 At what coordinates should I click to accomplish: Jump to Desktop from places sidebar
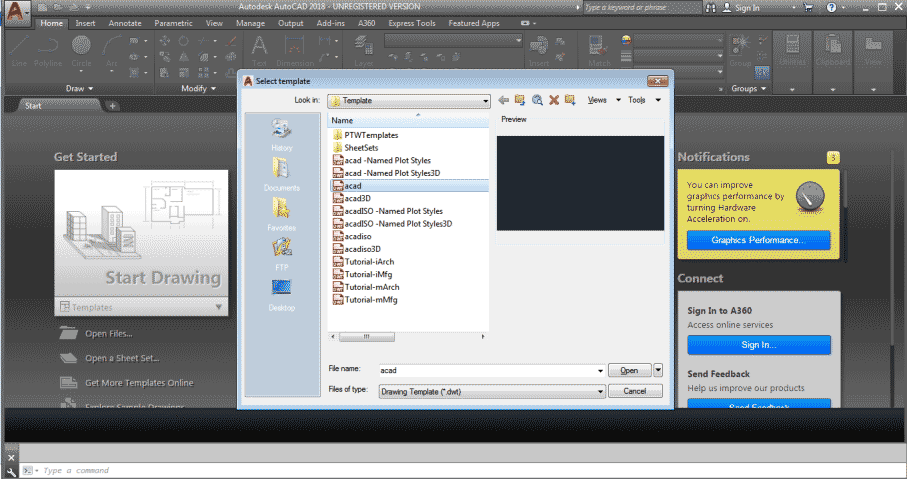[x=281, y=292]
